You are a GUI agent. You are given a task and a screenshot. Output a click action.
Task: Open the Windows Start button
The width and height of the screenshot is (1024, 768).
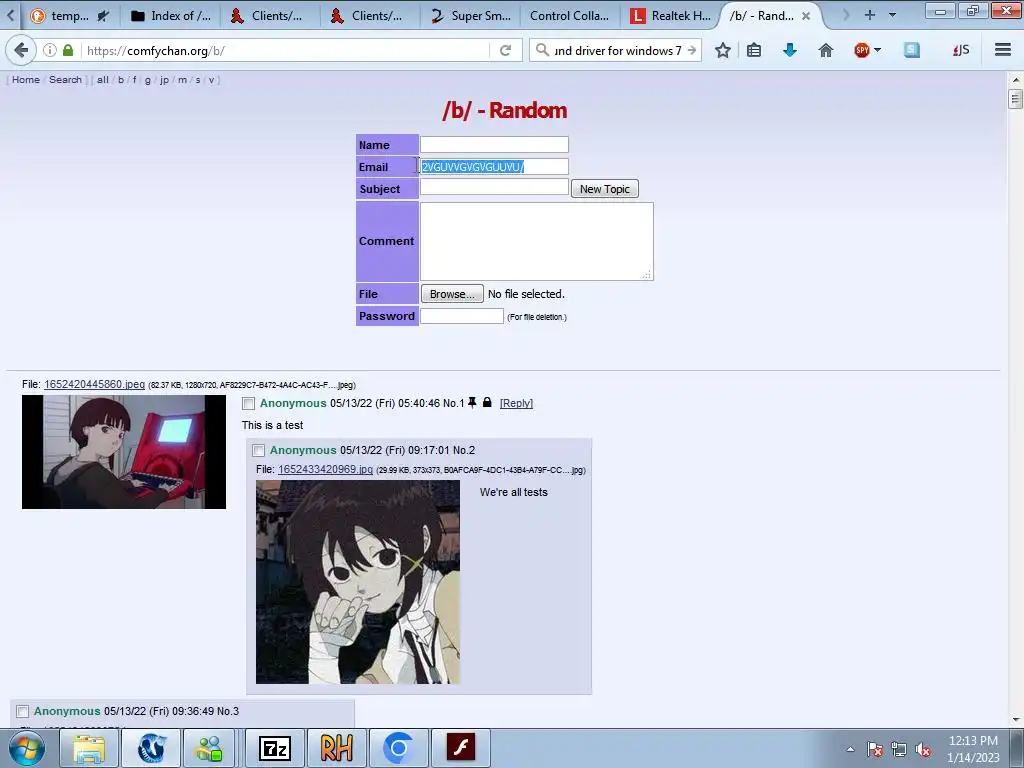(x=27, y=748)
